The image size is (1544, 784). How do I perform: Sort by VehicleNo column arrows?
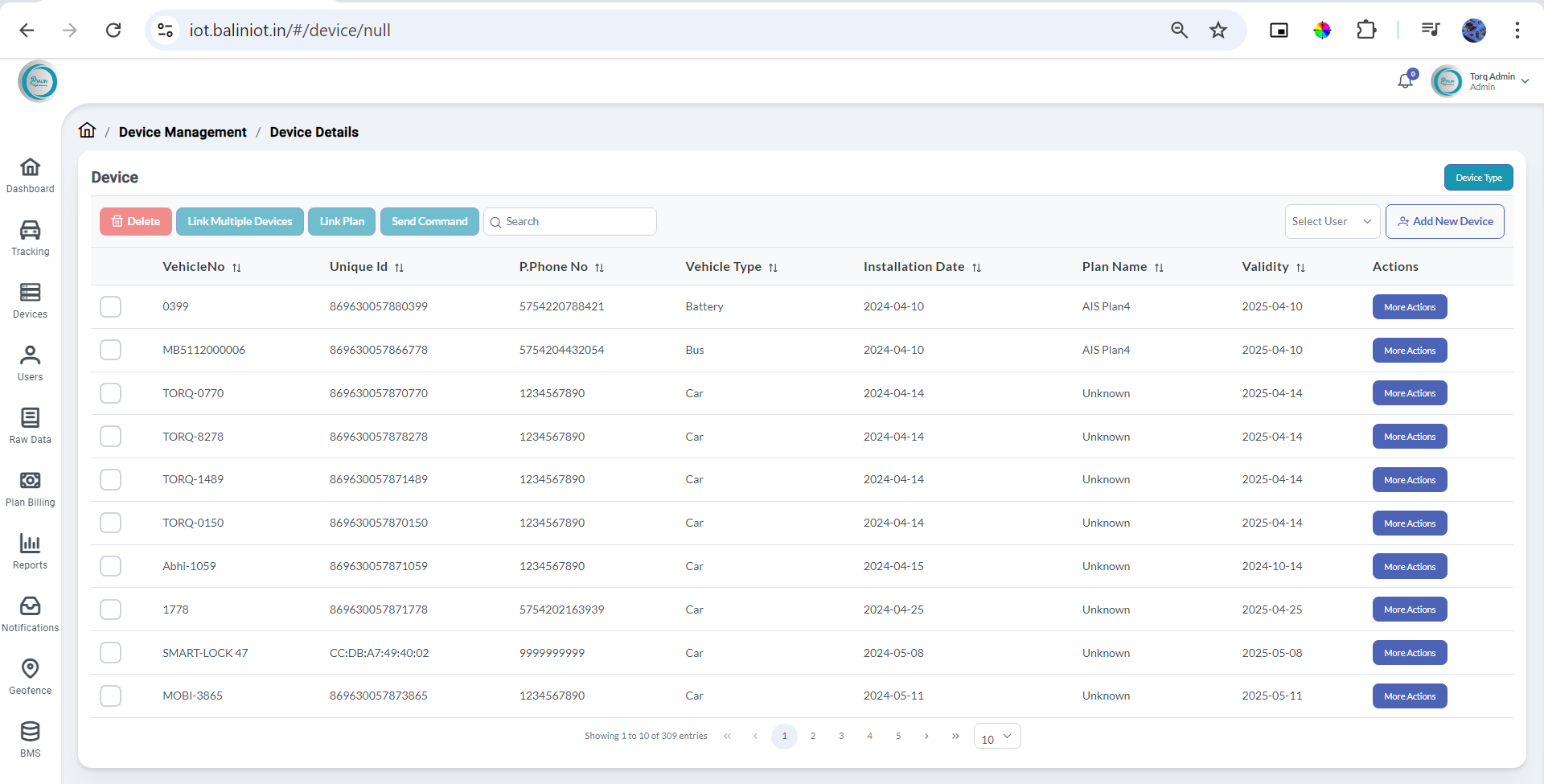[x=236, y=268]
